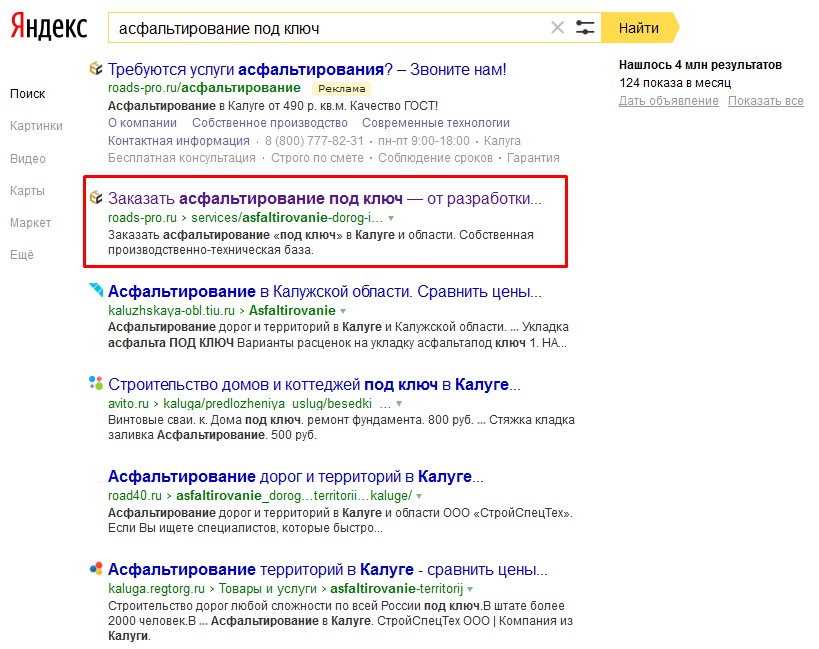The width and height of the screenshot is (819, 649).
Task: Click the roads-pro.ru/асфальтирование ad URL
Action: (x=204, y=88)
